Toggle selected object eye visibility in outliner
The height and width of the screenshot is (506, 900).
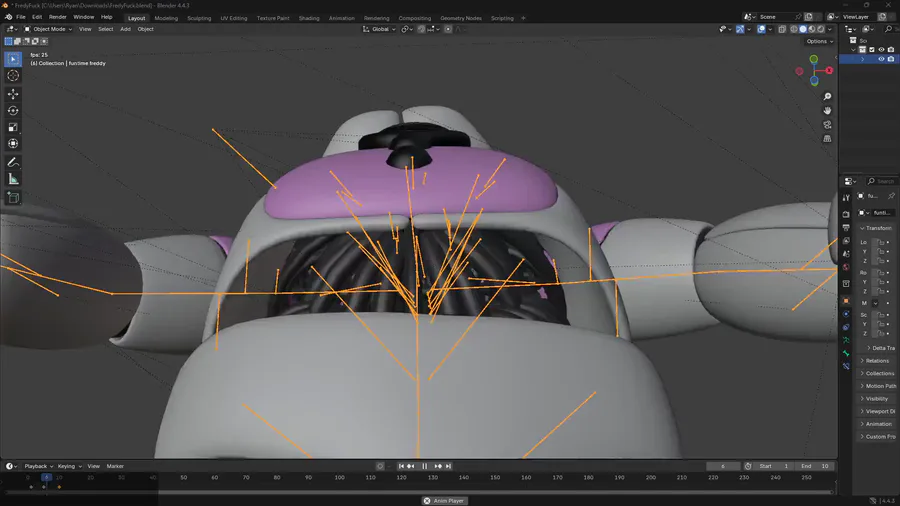[x=881, y=59]
